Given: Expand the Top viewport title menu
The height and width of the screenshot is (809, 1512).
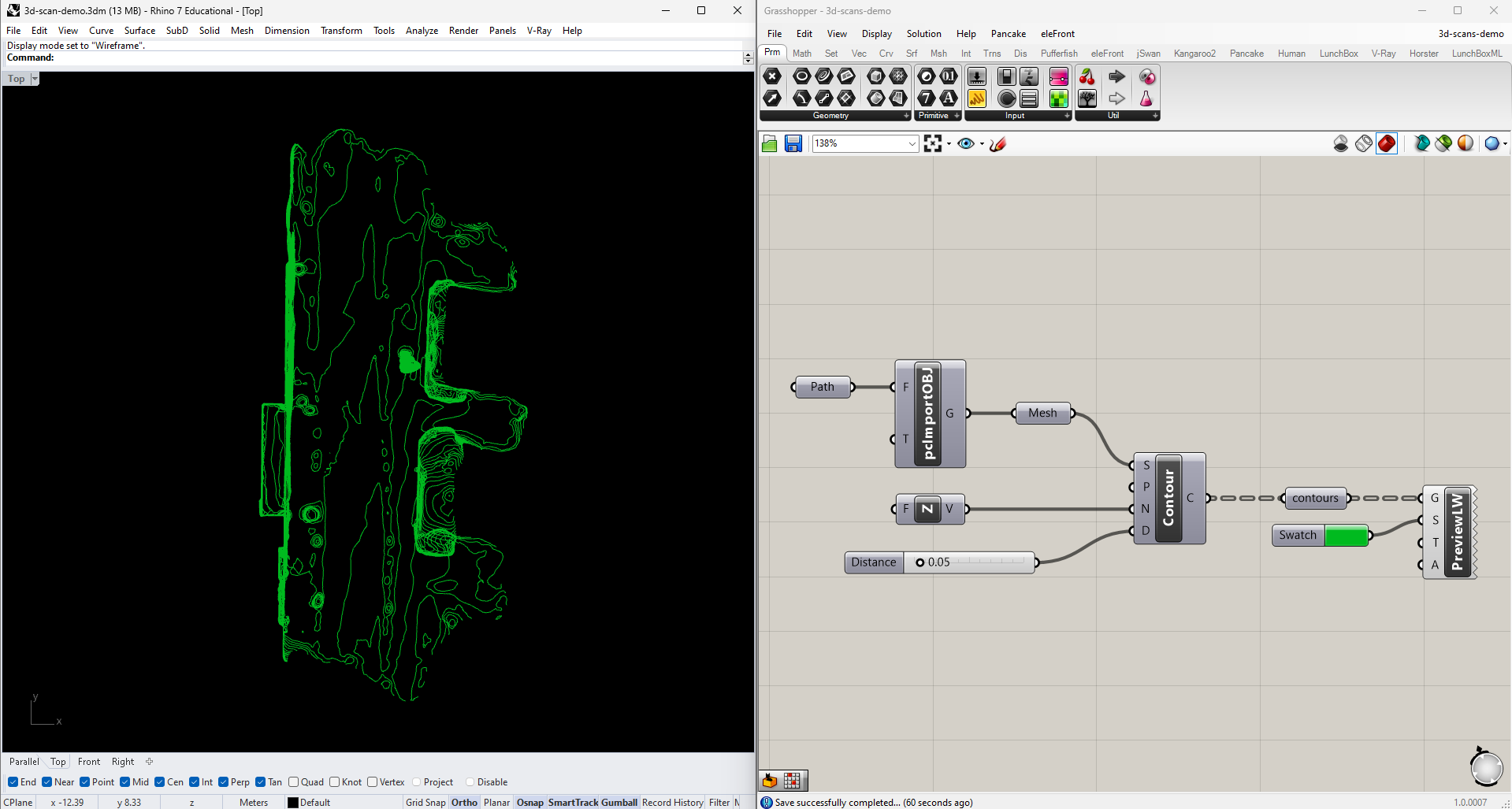Looking at the screenshot, I should tap(35, 79).
